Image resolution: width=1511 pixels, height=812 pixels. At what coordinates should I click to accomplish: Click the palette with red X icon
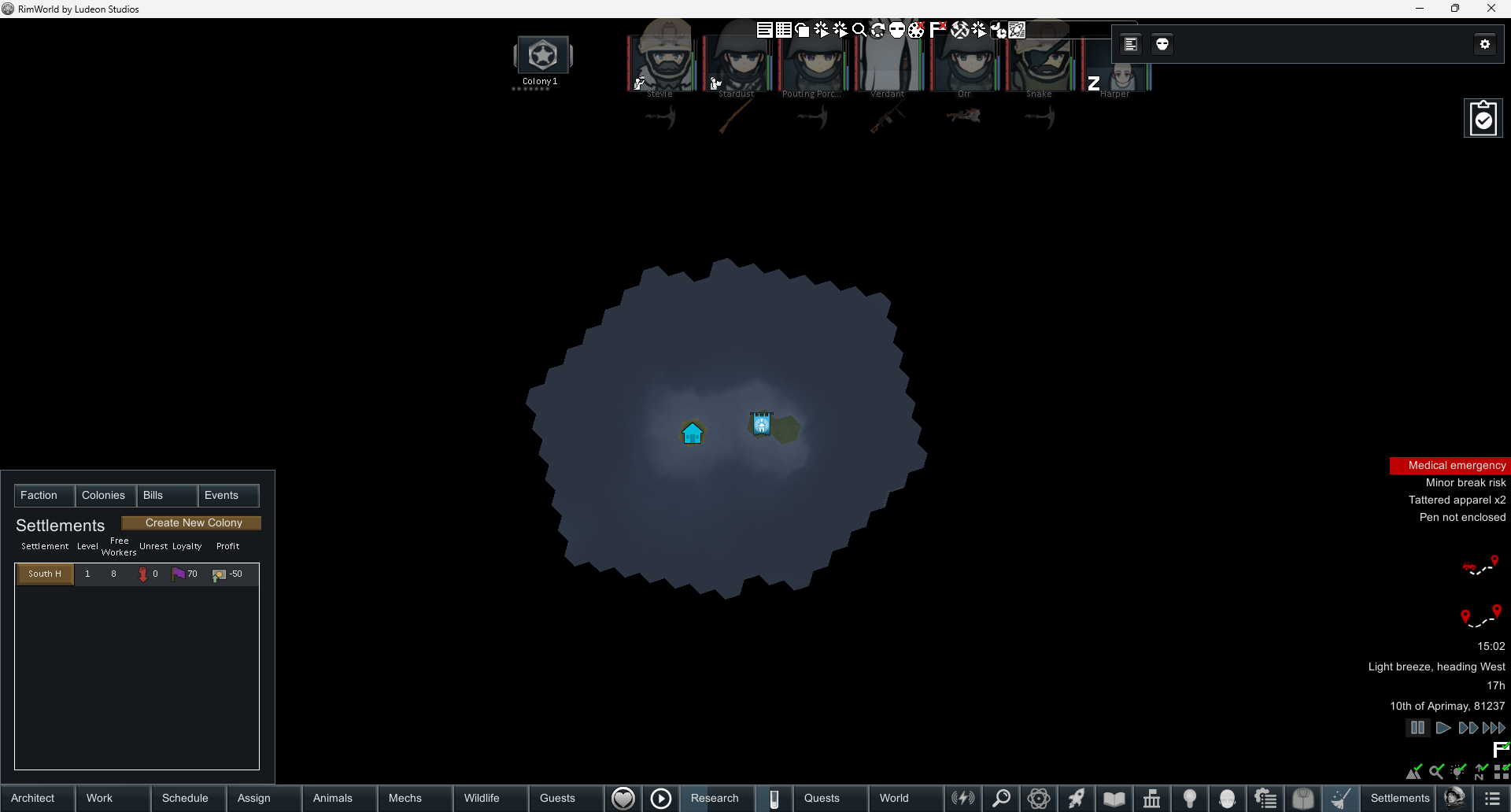pos(916,30)
